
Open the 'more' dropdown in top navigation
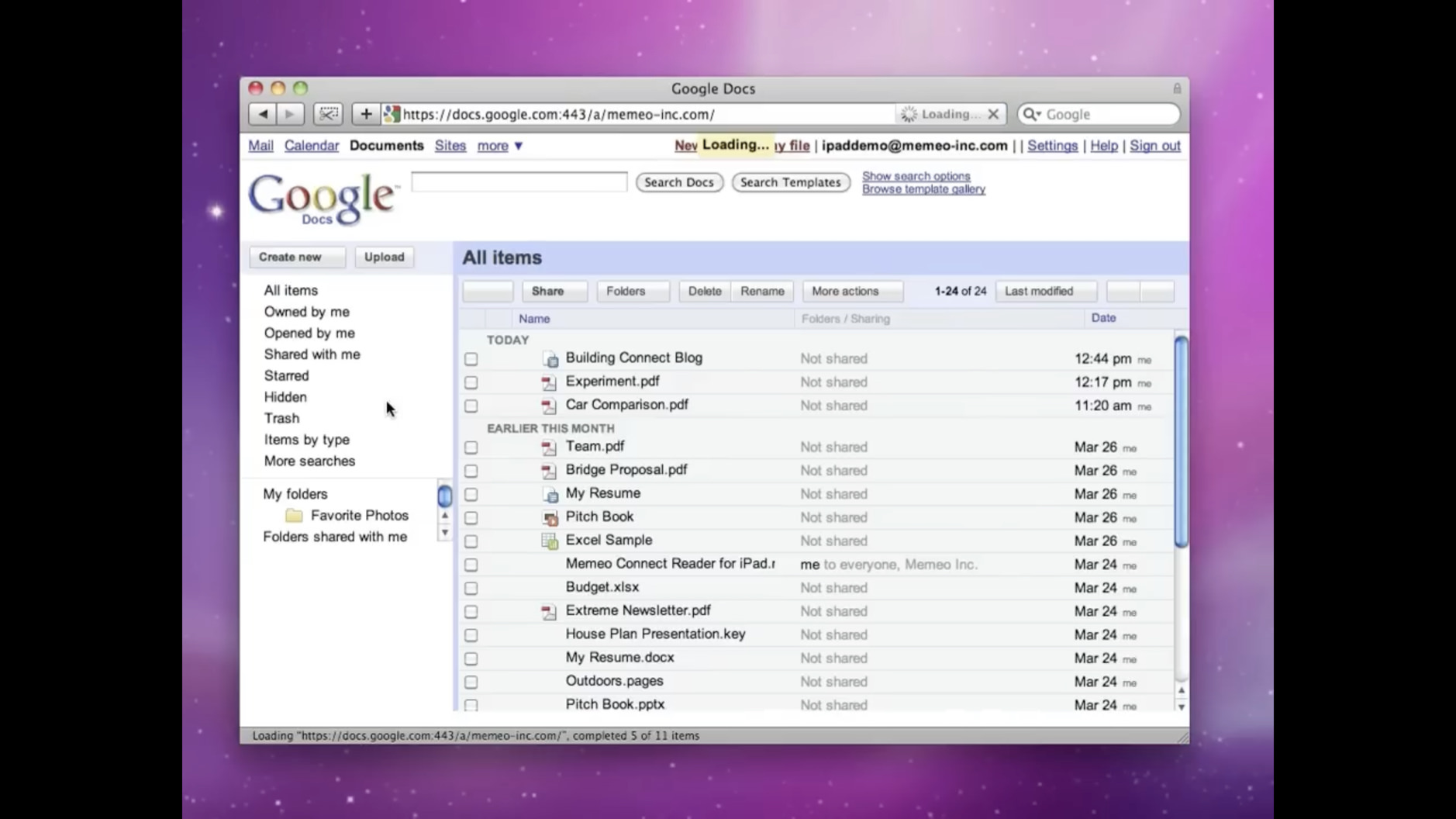tap(499, 146)
